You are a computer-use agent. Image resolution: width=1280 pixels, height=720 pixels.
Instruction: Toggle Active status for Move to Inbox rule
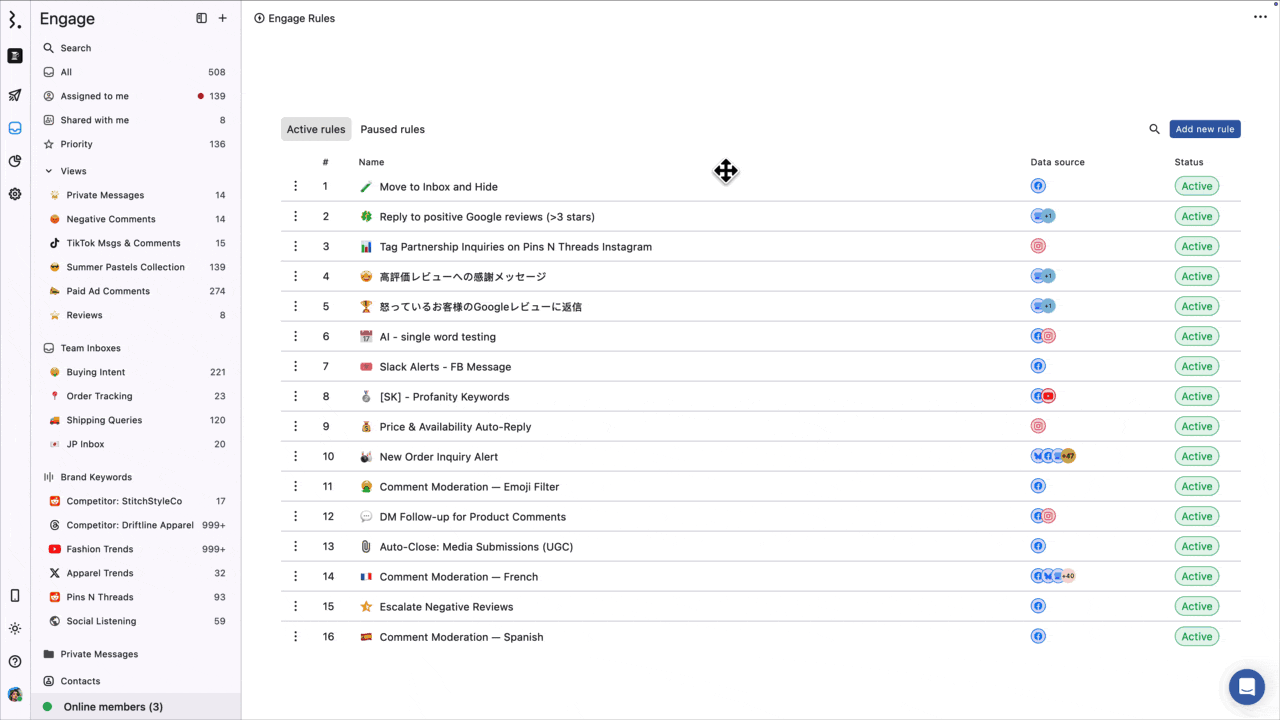1196,186
